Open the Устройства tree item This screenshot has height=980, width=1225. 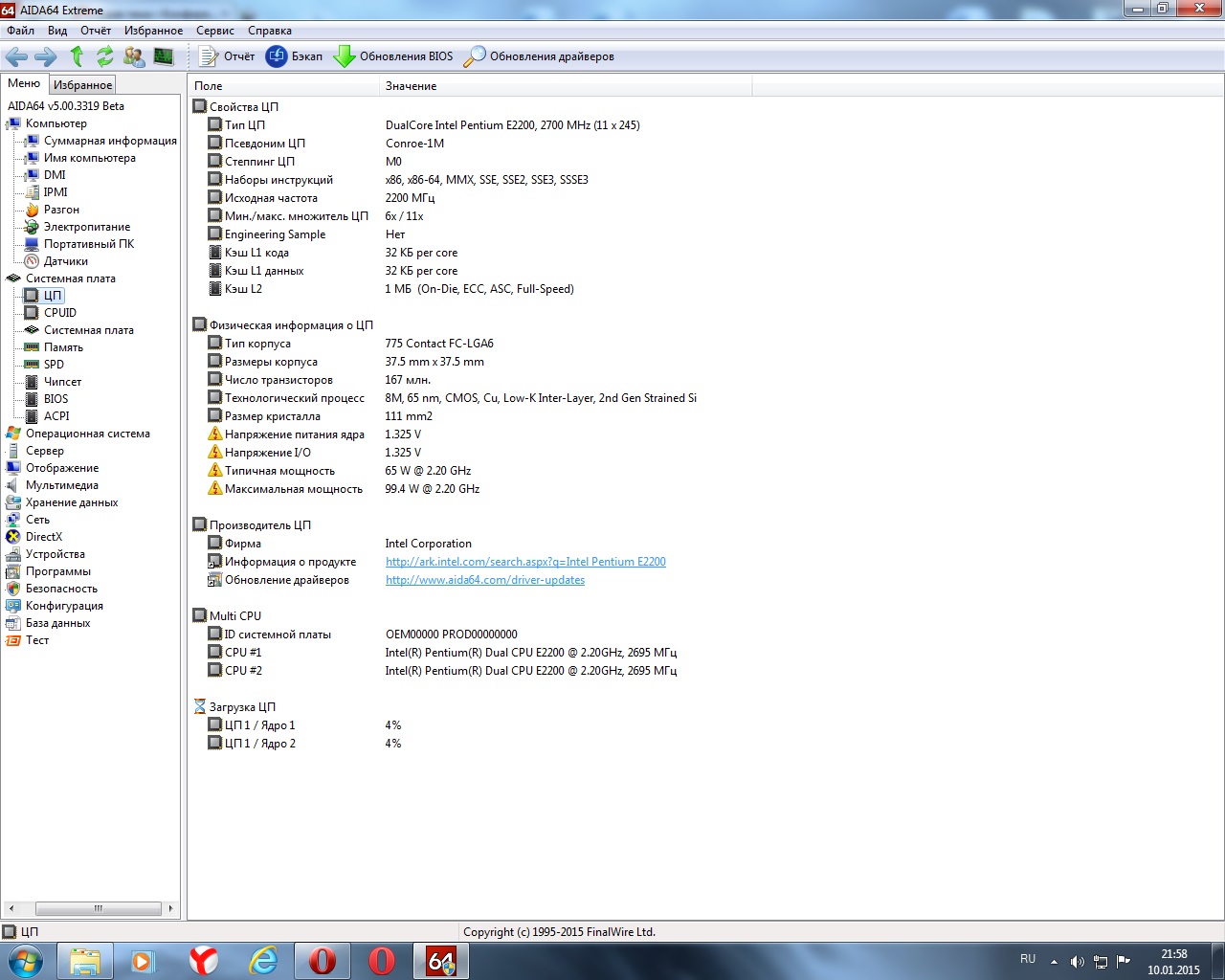tap(56, 554)
